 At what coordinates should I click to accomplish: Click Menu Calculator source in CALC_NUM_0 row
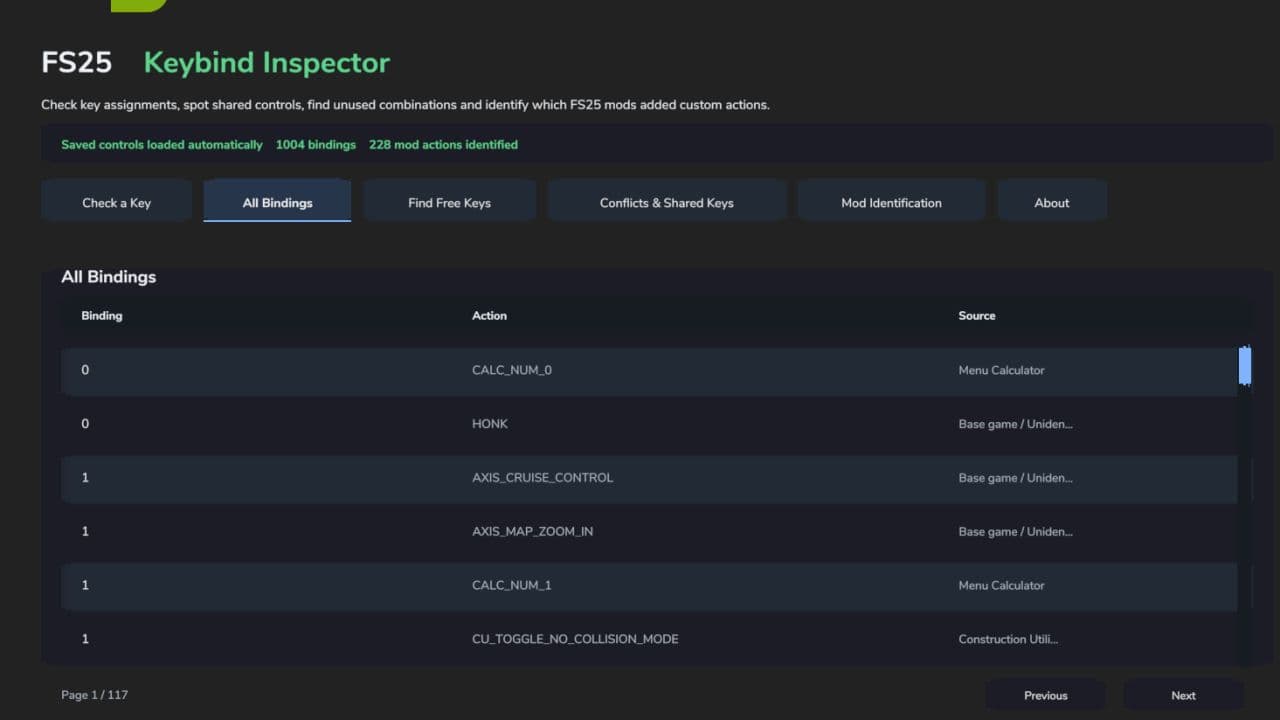[1001, 370]
